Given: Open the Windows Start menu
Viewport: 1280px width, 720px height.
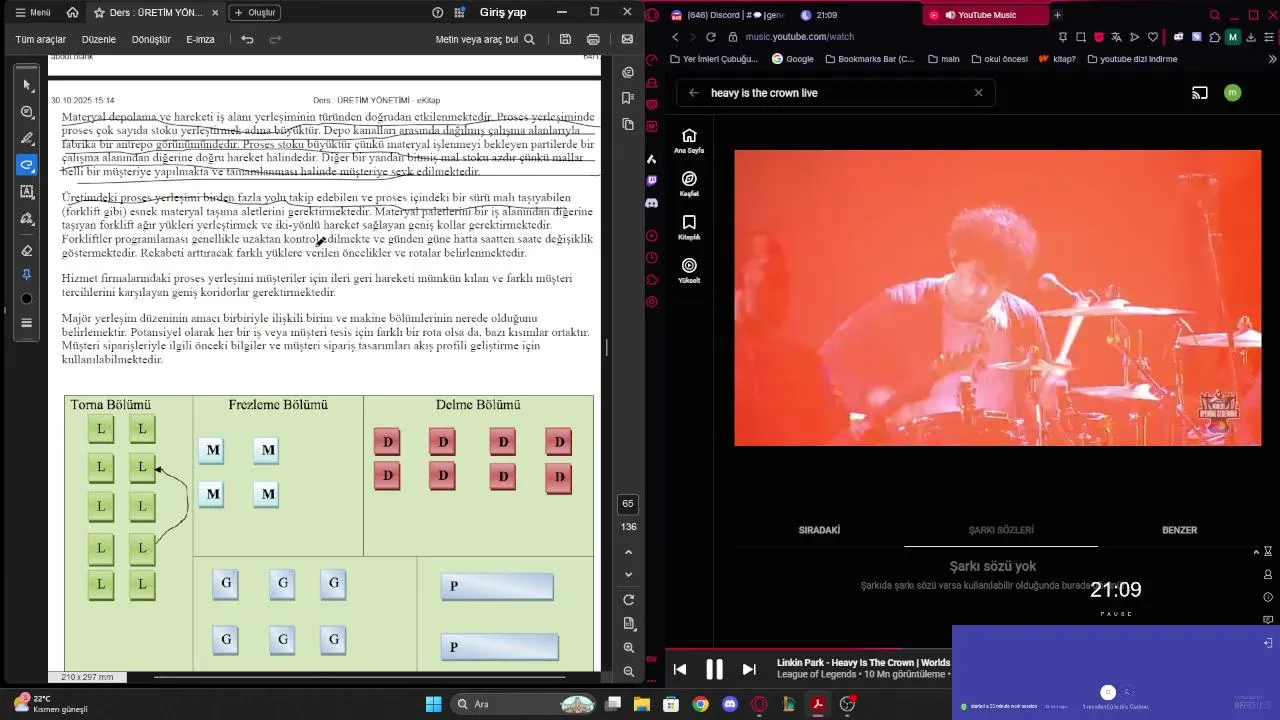Looking at the screenshot, I should coord(433,704).
